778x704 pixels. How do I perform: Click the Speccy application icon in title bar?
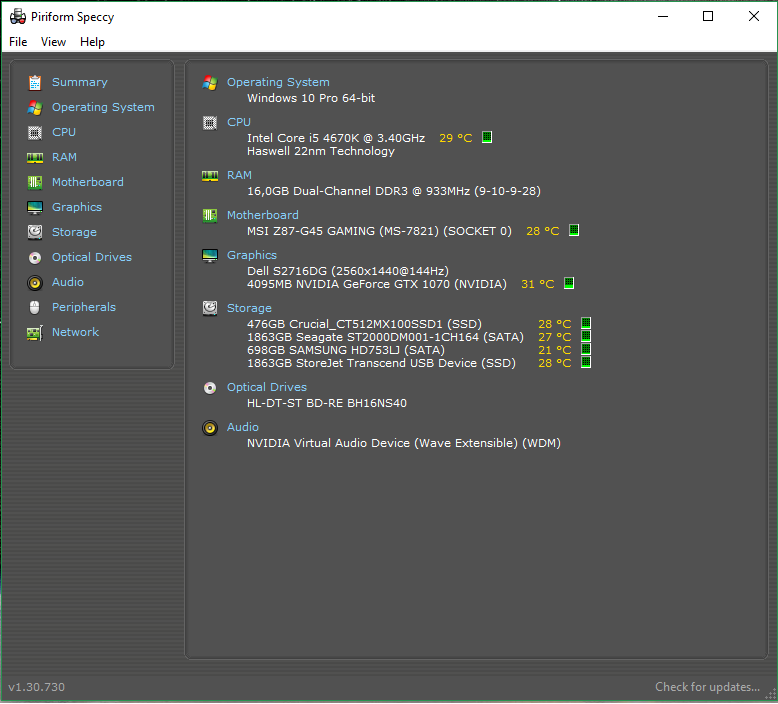click(x=18, y=16)
